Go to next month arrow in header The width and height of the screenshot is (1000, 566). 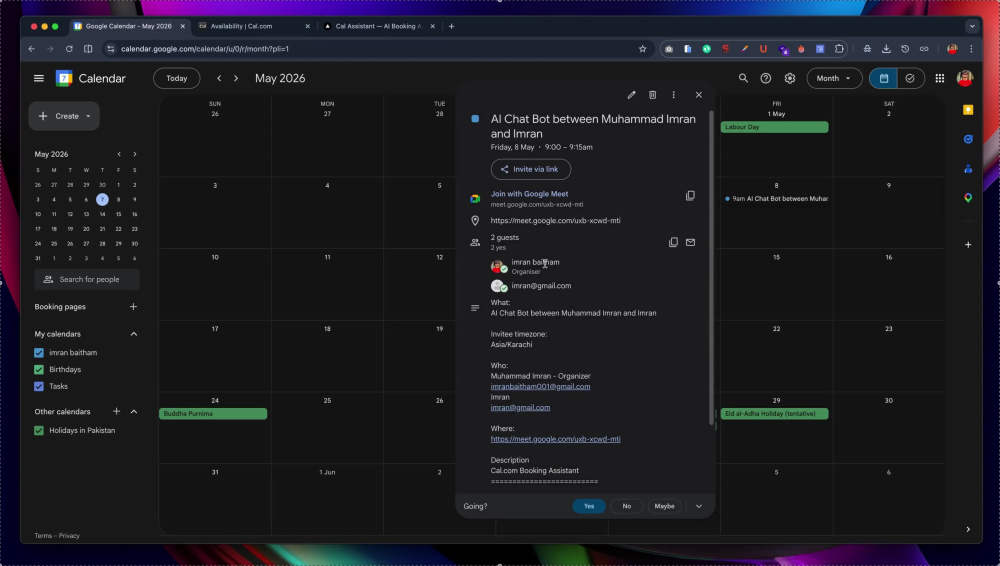[x=236, y=78]
